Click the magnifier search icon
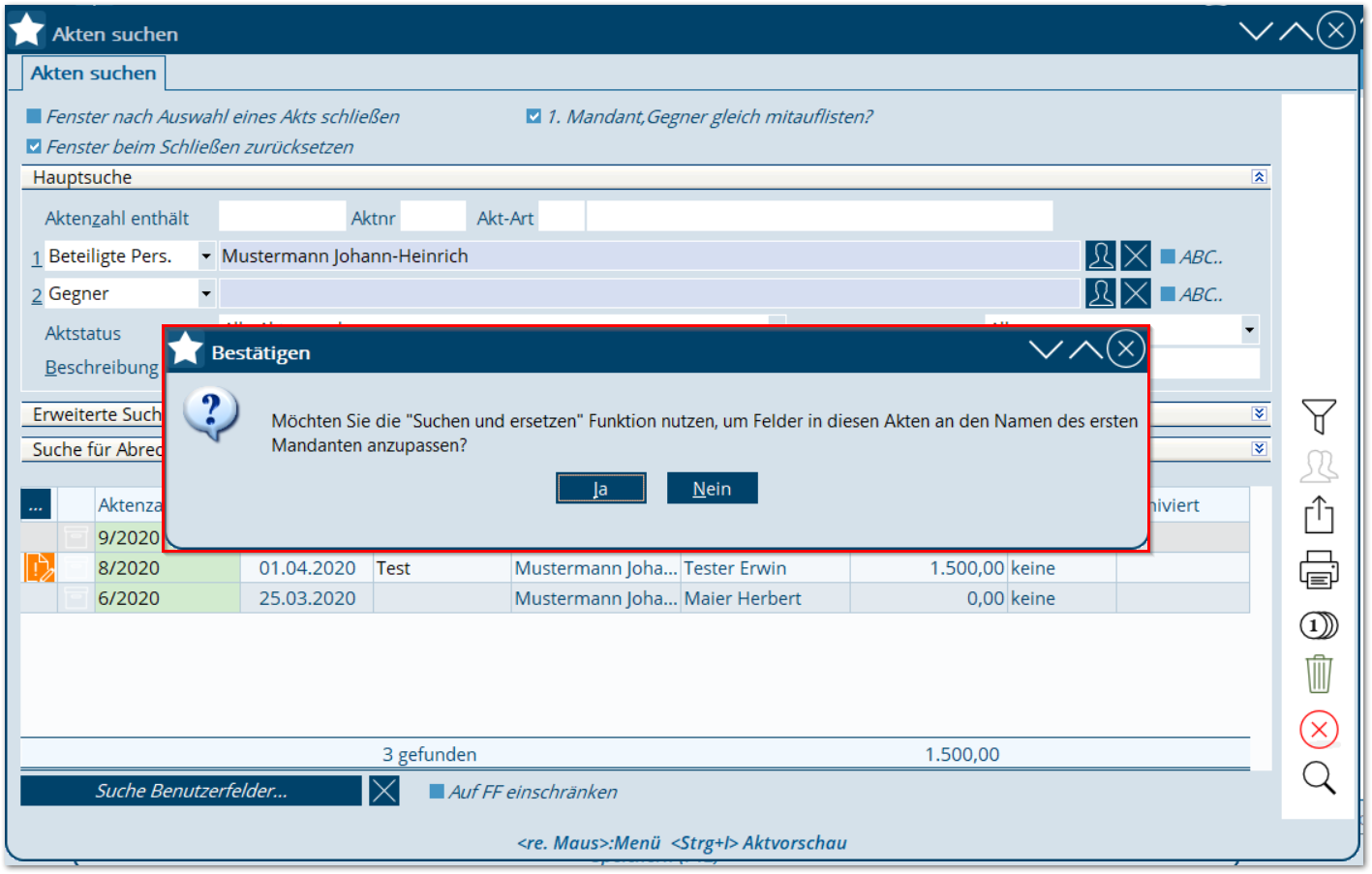The width and height of the screenshot is (1372, 874). click(x=1318, y=778)
